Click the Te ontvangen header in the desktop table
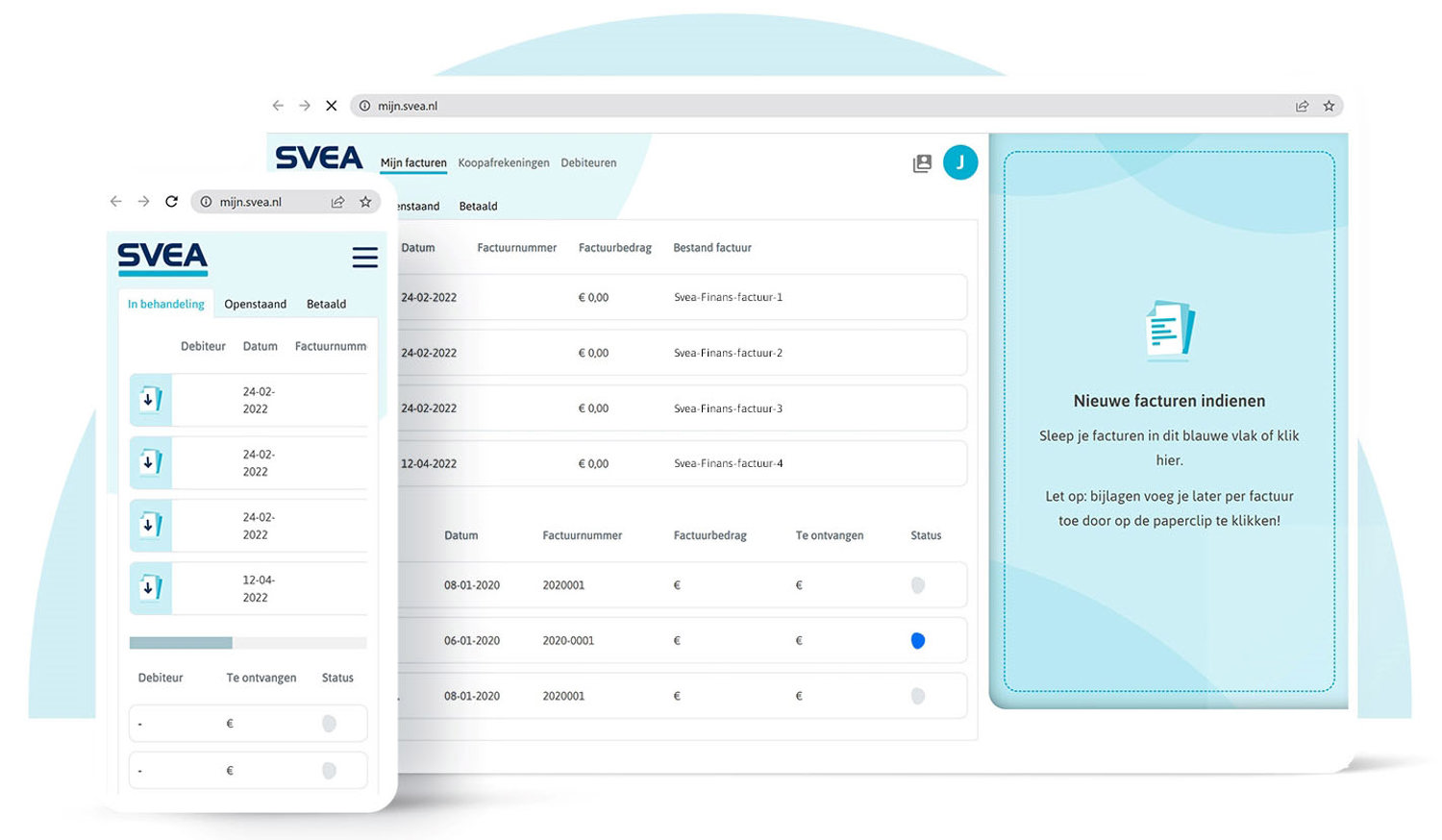 tap(830, 536)
